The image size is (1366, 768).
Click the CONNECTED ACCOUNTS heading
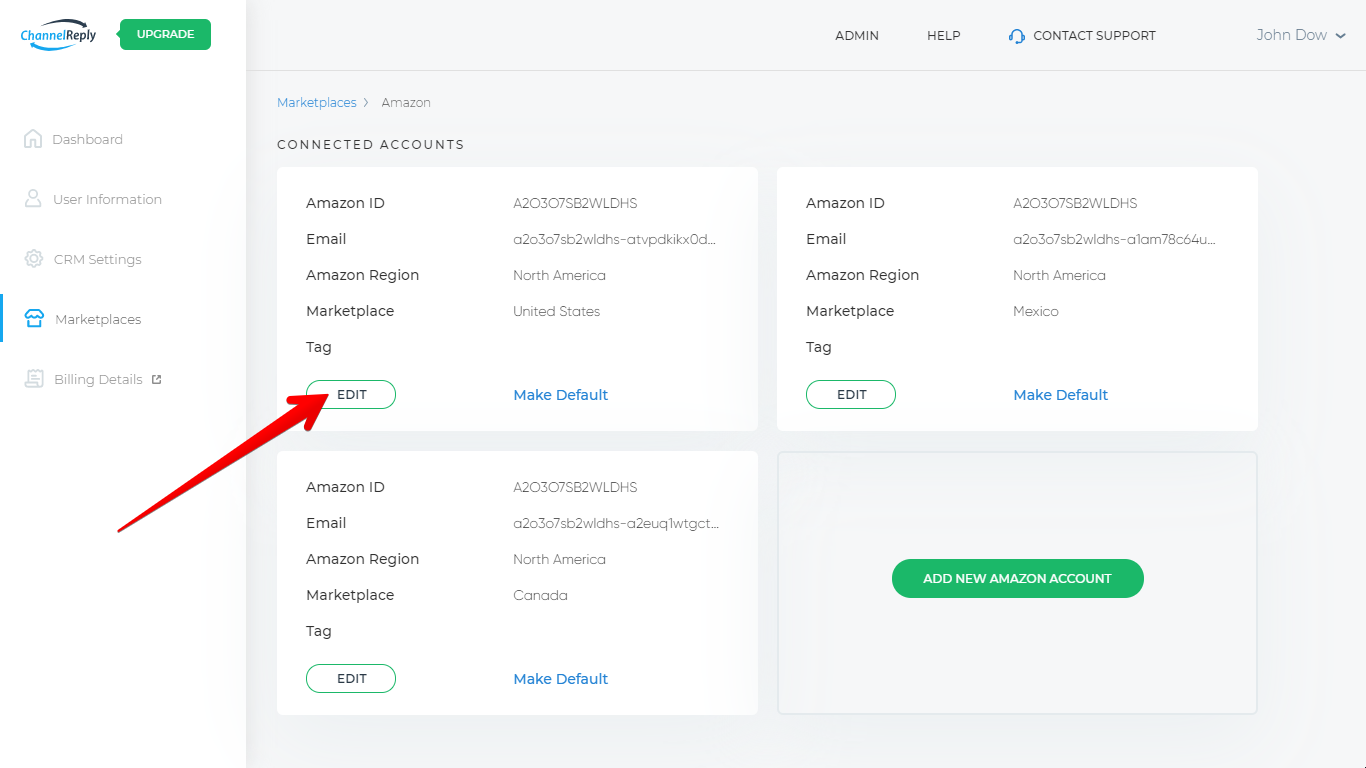pos(371,144)
